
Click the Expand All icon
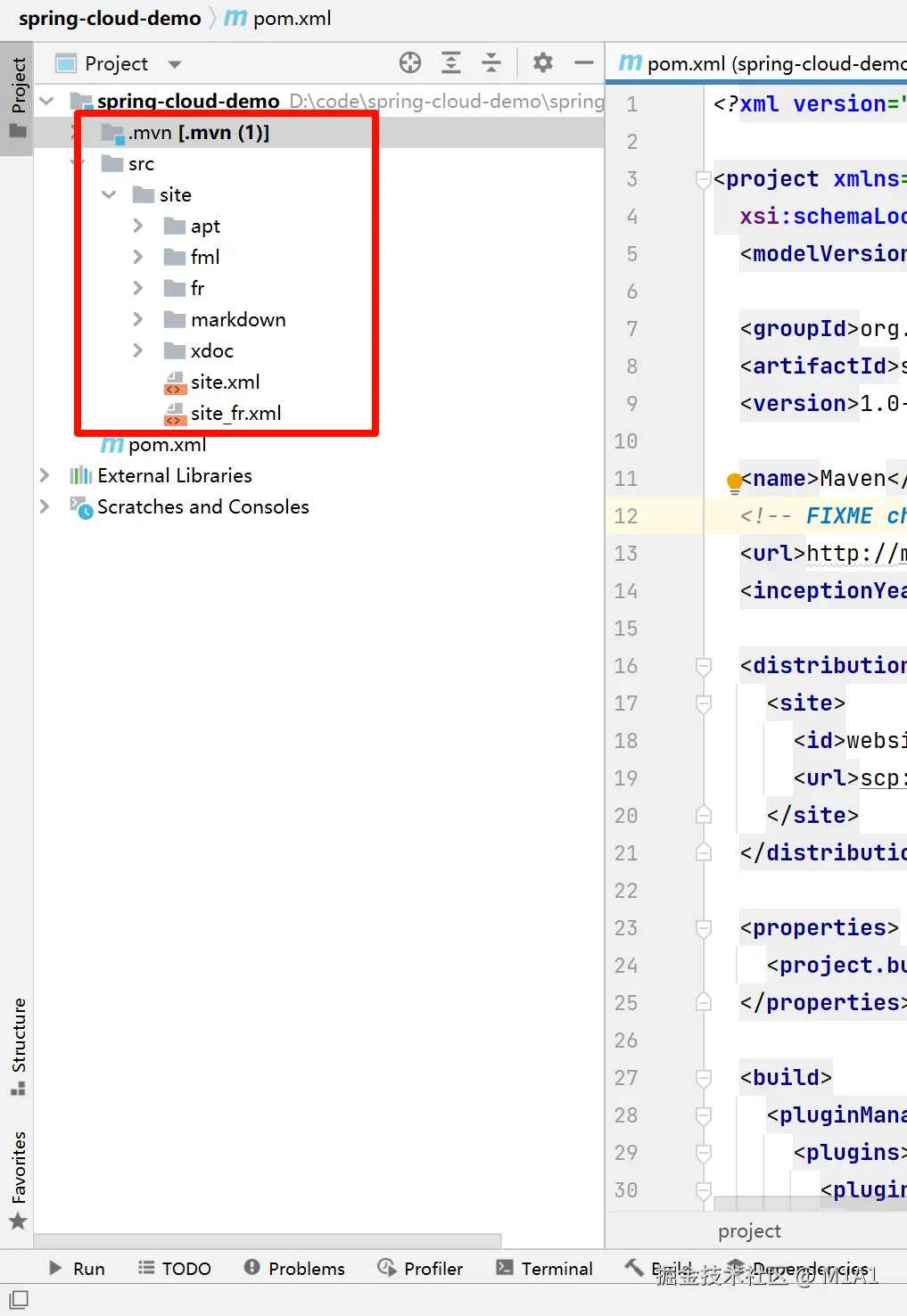tap(451, 62)
